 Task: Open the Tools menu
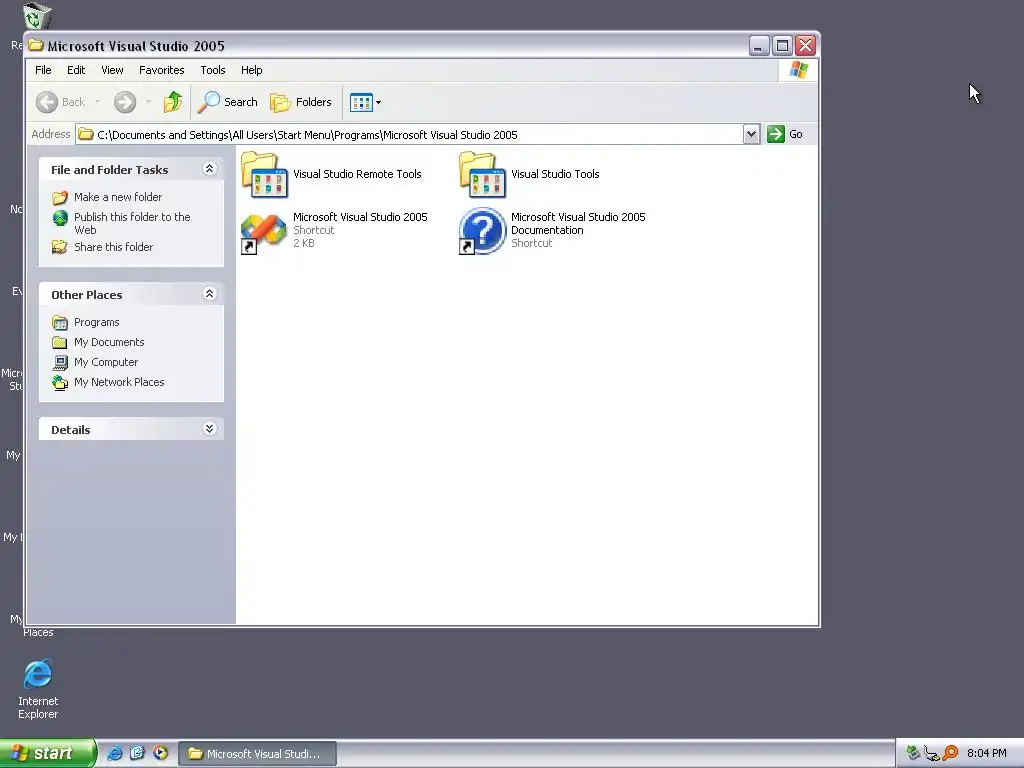(212, 70)
